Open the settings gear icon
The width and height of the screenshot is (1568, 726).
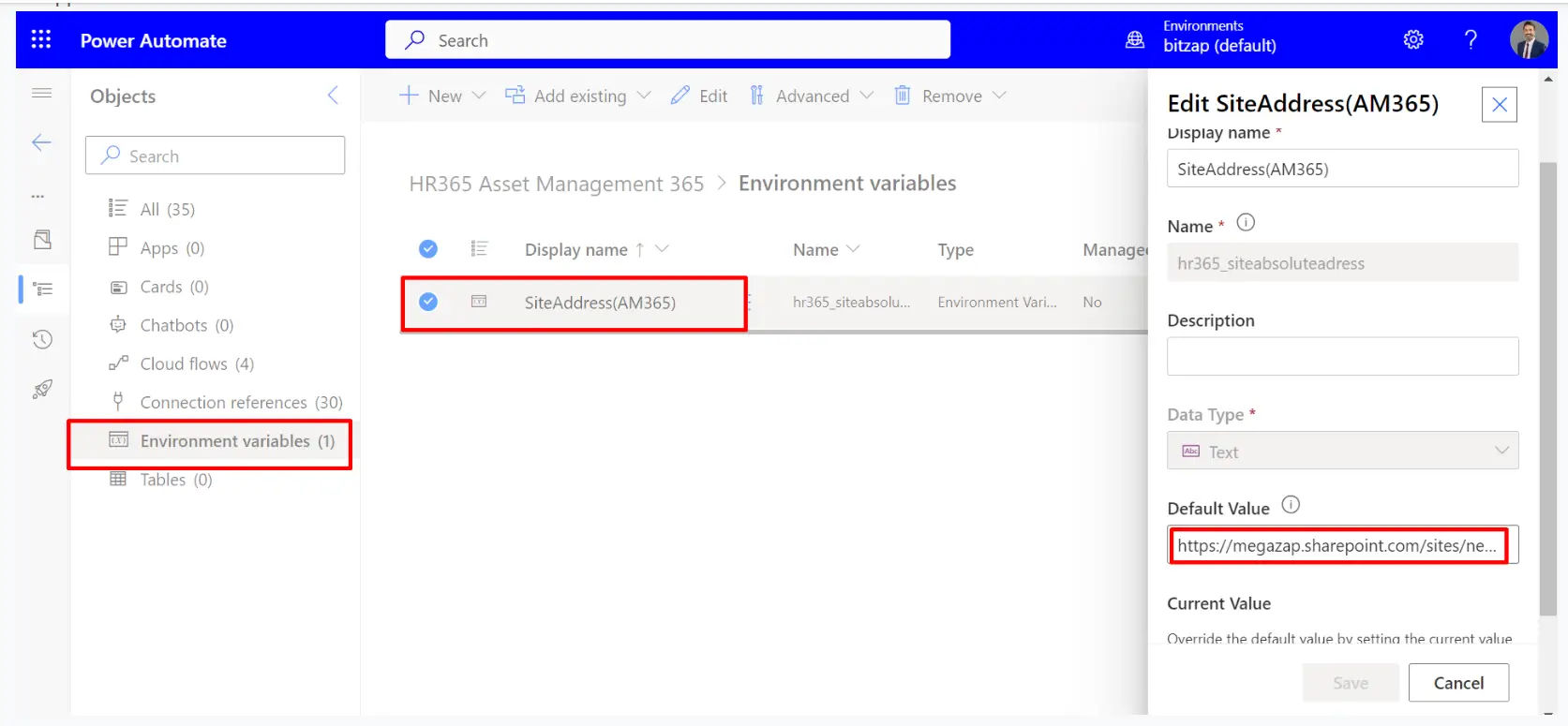1412,39
